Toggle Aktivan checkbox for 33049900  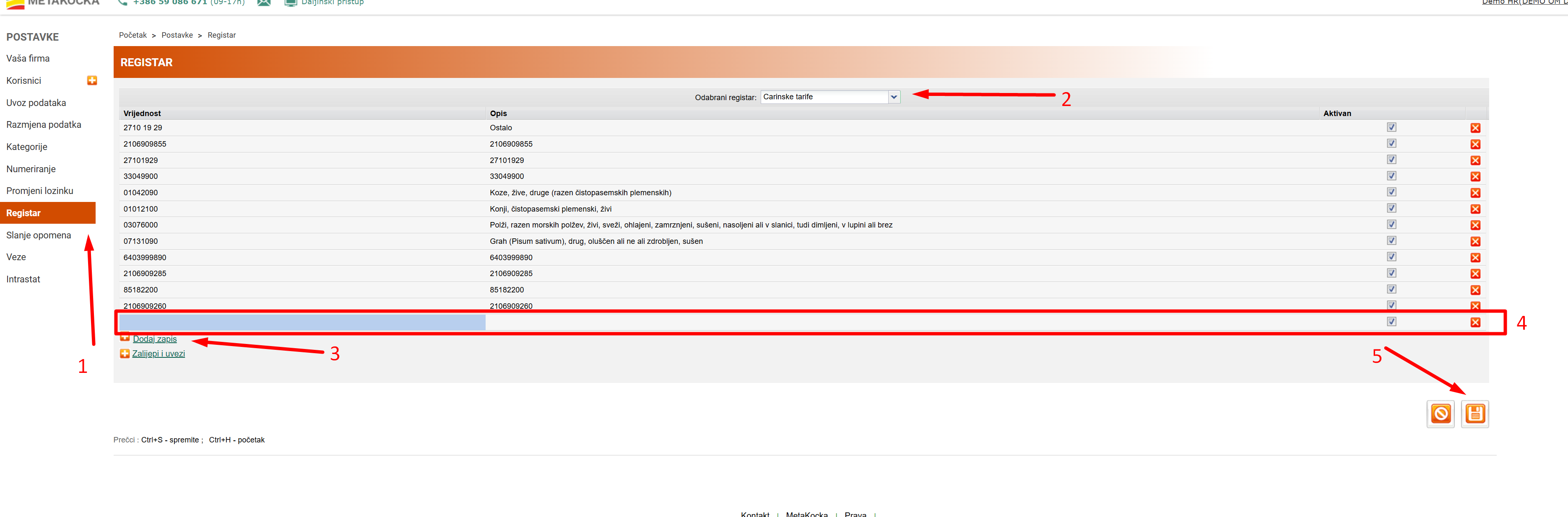coord(1391,176)
